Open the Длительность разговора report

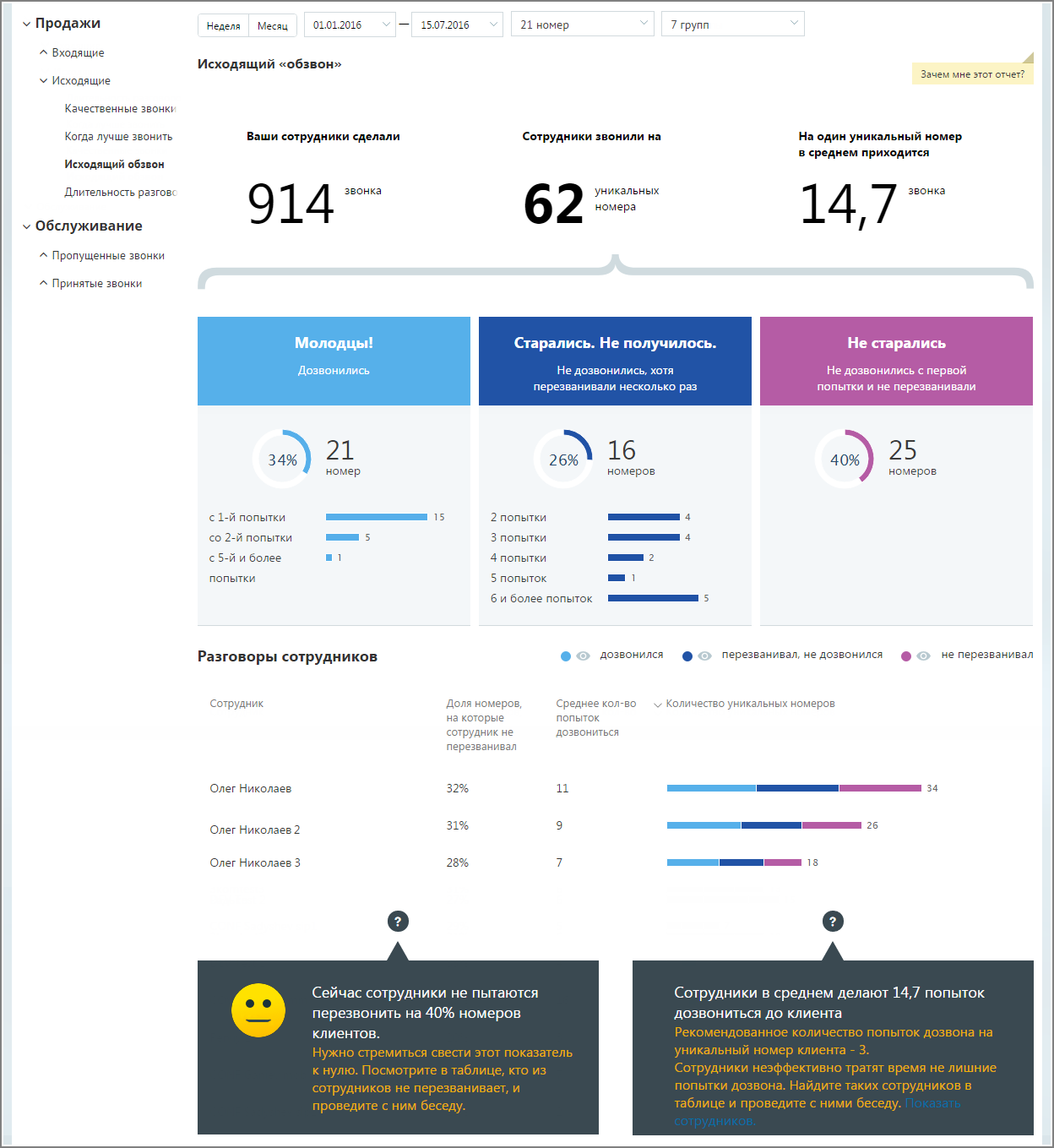tap(120, 192)
